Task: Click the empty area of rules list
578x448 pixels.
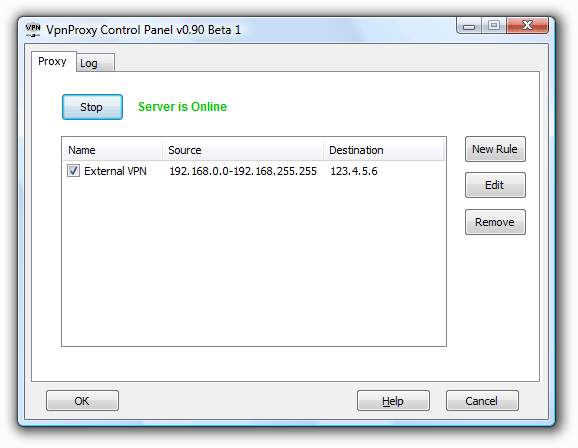Action: pyautogui.click(x=254, y=262)
